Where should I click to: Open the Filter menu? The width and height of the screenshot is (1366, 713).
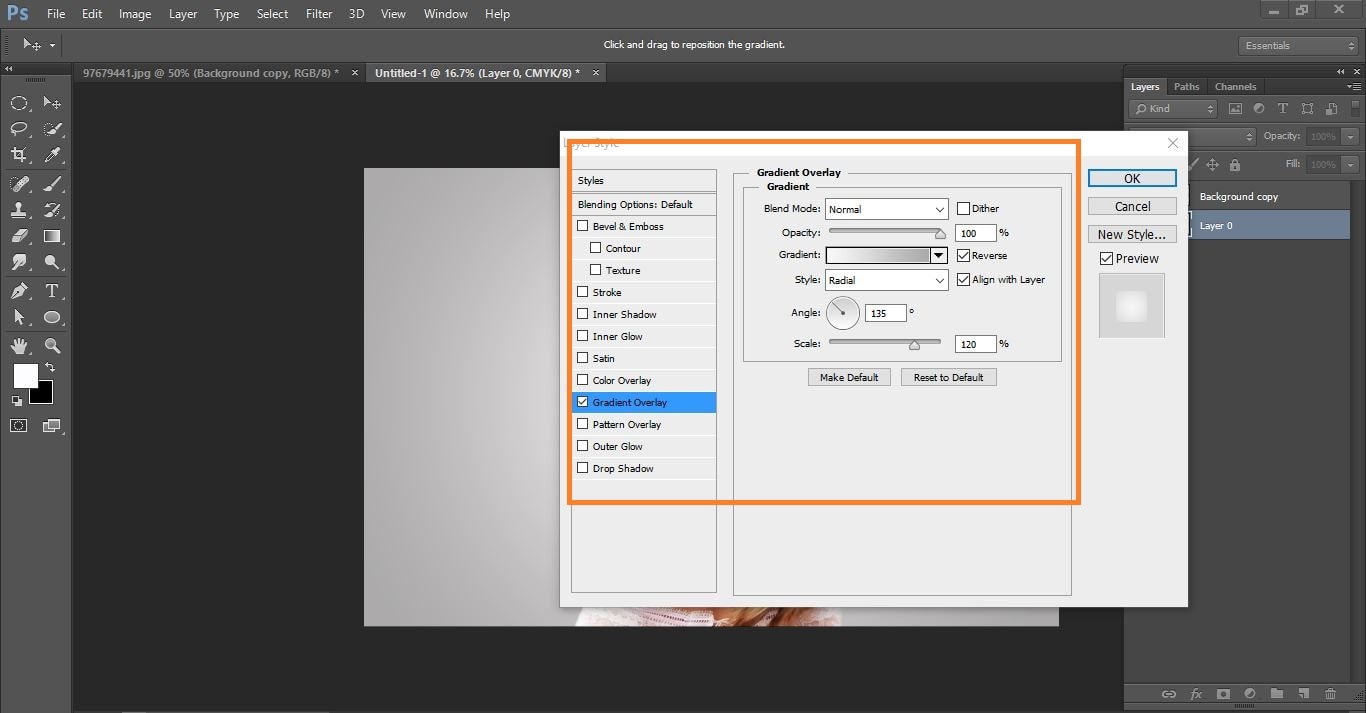tap(318, 13)
